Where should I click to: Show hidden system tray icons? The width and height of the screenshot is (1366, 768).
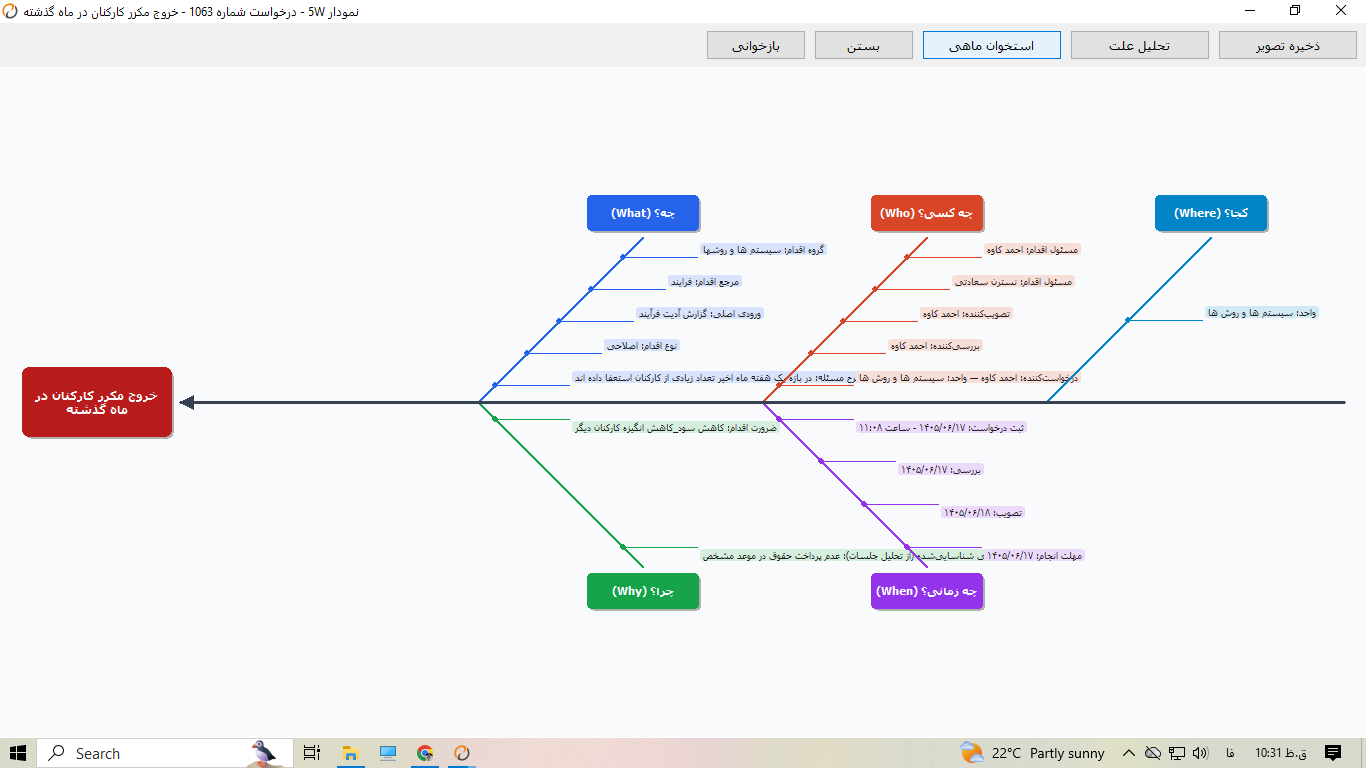[x=1129, y=753]
